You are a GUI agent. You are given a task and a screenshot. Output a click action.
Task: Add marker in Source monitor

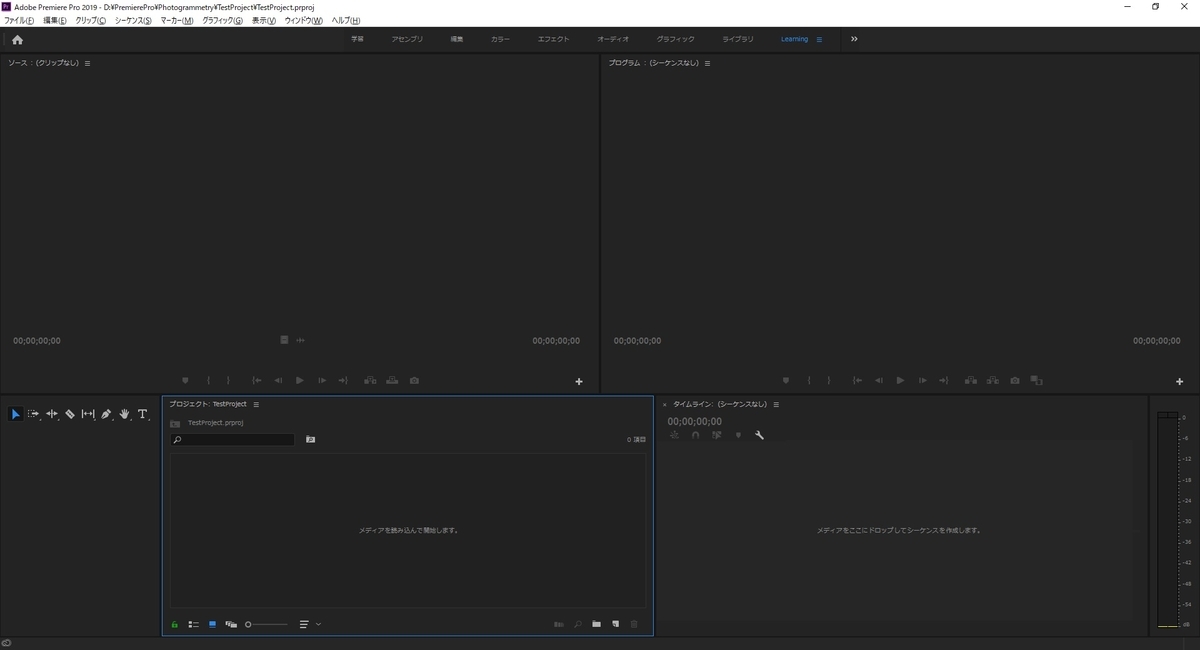185,381
